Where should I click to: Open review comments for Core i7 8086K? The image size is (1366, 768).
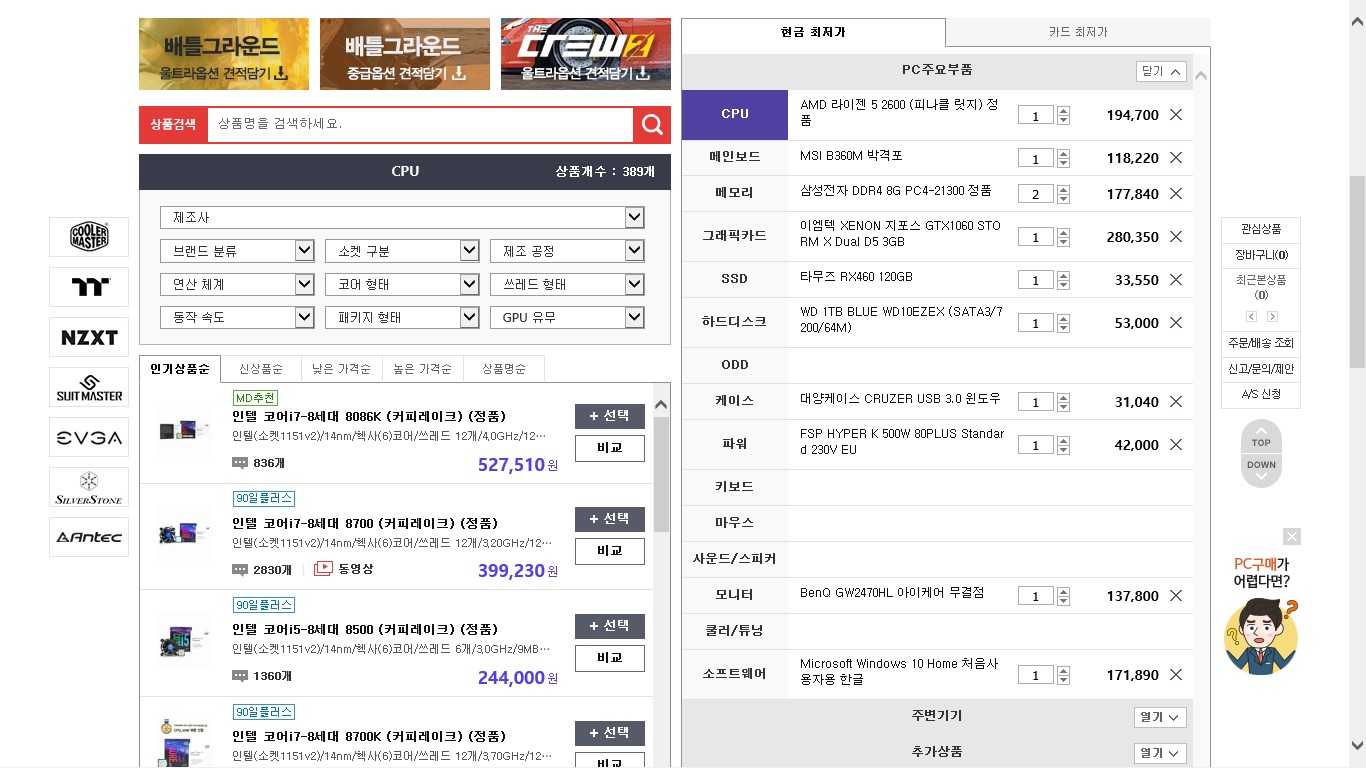click(x=259, y=463)
